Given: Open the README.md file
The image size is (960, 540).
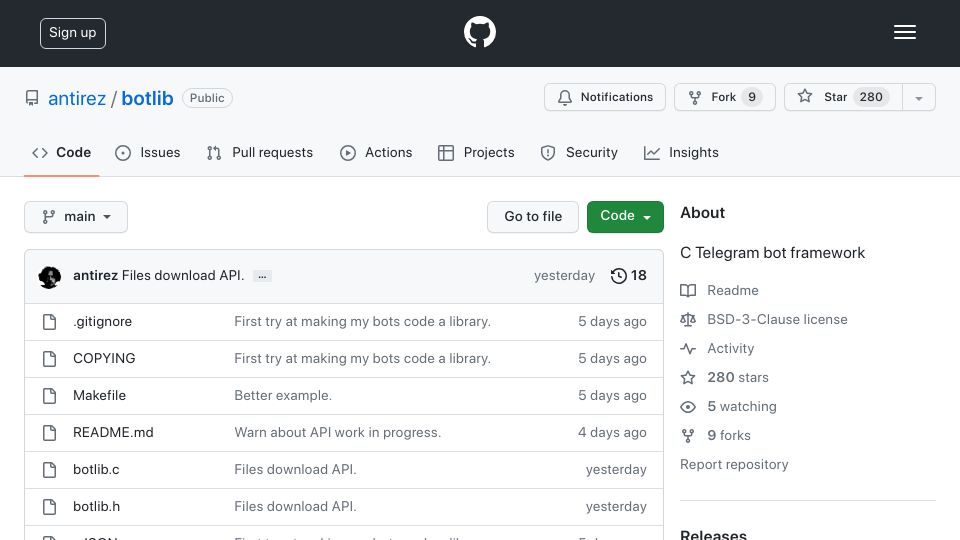Looking at the screenshot, I should 113,432.
